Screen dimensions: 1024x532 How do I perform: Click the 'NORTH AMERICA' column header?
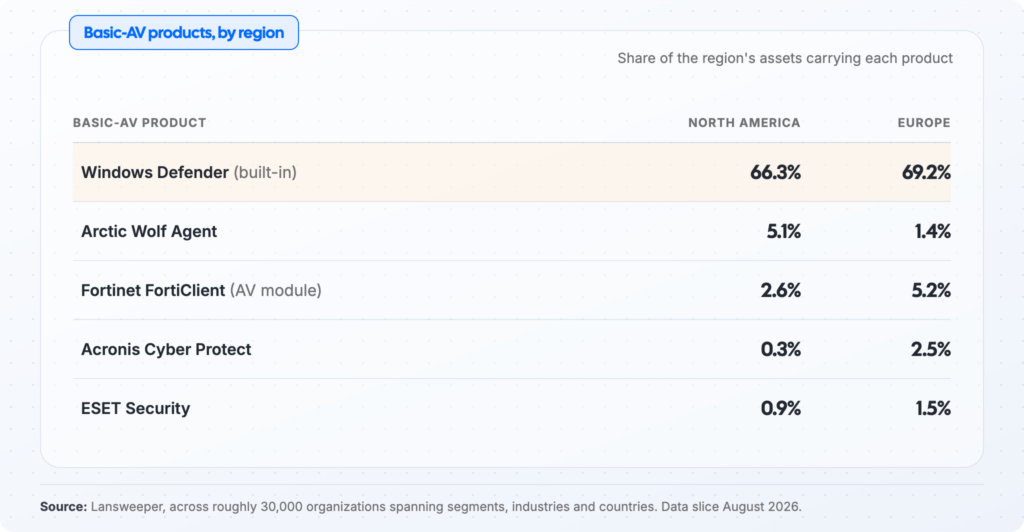(x=744, y=123)
